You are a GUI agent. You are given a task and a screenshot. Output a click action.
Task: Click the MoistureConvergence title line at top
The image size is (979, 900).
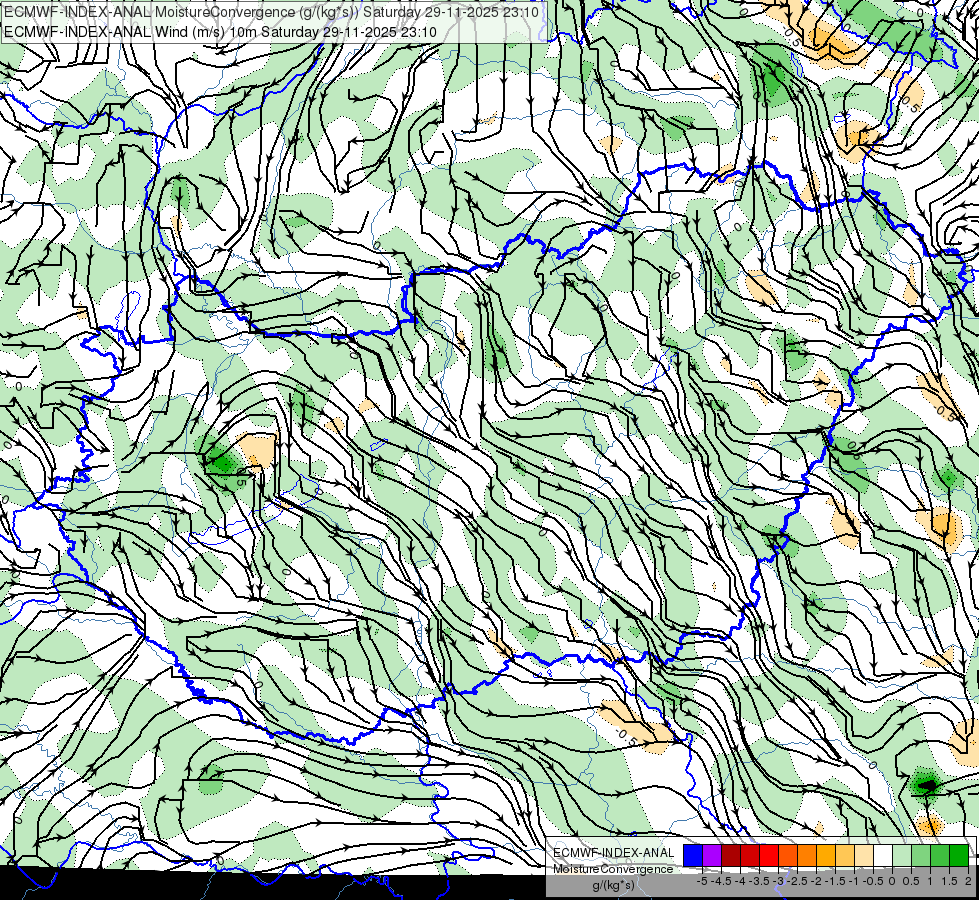pyautogui.click(x=271, y=12)
